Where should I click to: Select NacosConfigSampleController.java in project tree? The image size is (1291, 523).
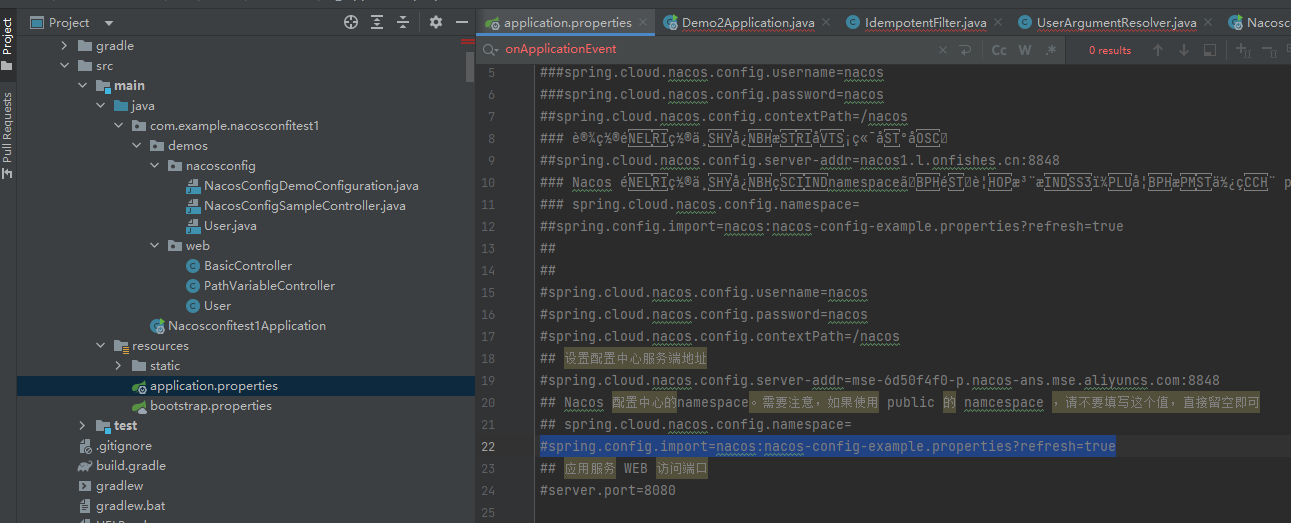pyautogui.click(x=305, y=206)
